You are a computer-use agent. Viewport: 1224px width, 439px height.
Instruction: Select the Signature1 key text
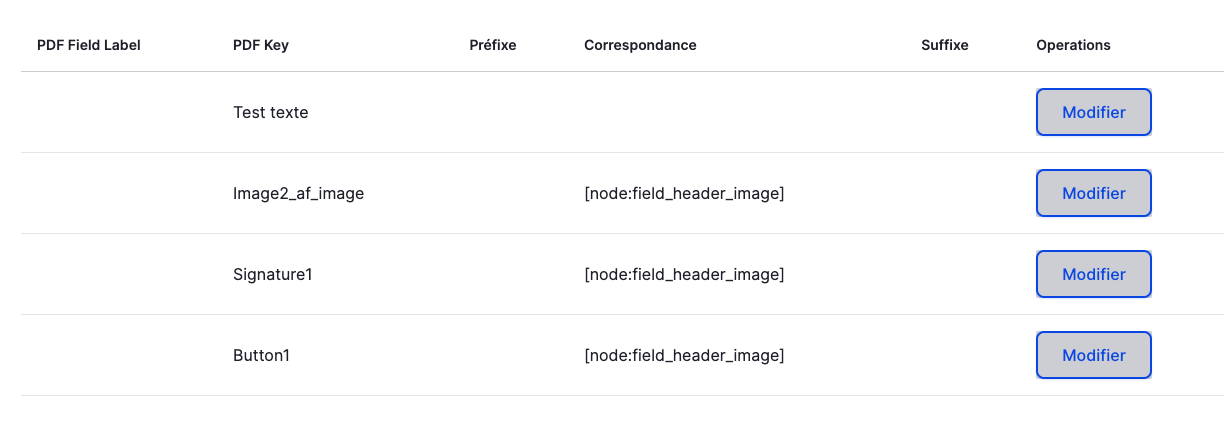pos(273,274)
